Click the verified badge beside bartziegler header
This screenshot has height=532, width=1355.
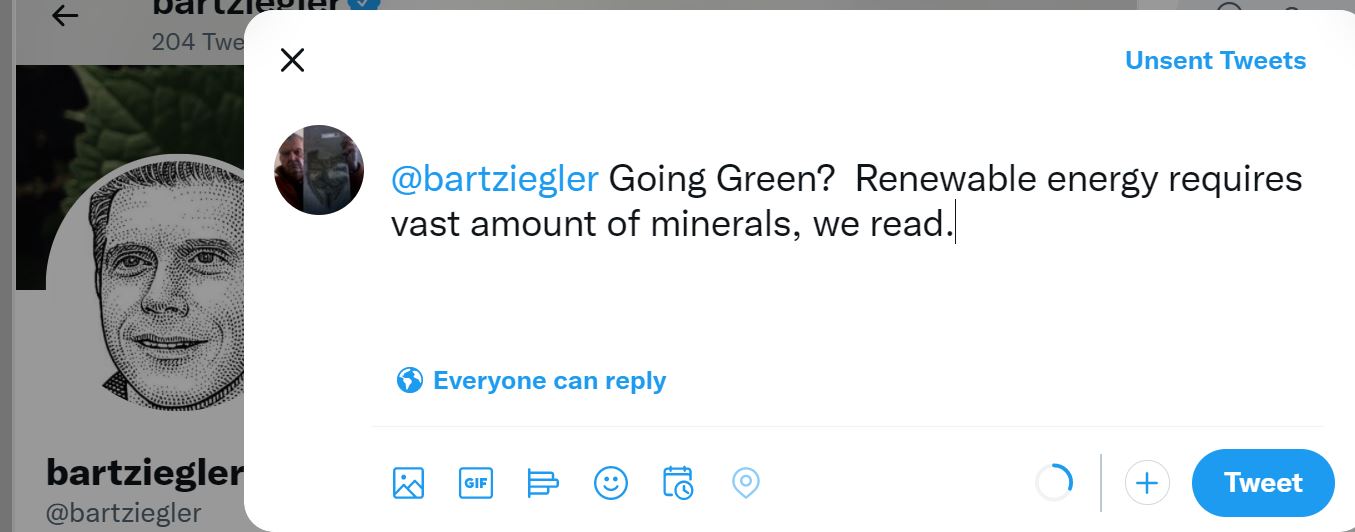[x=365, y=6]
